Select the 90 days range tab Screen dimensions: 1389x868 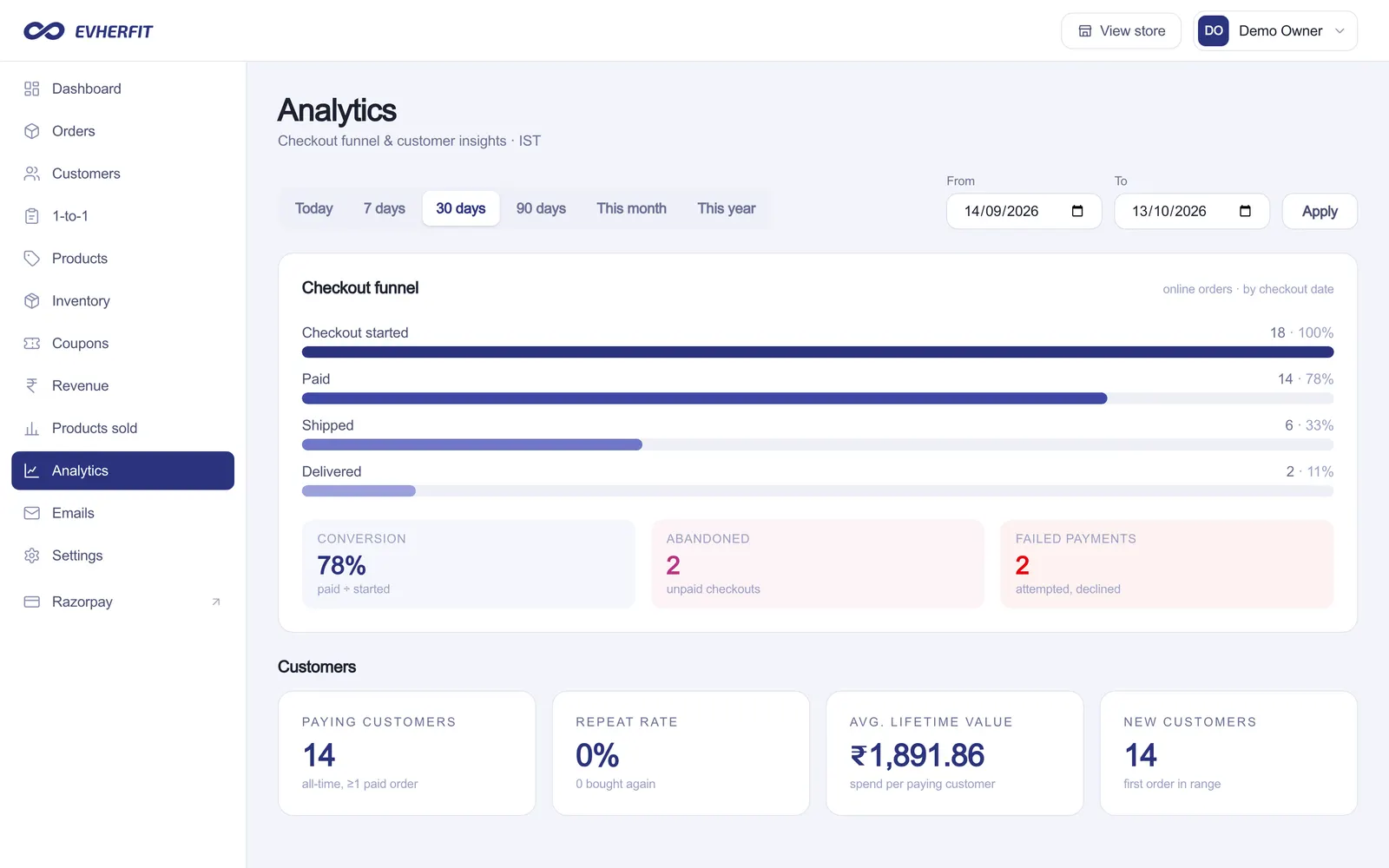point(541,208)
